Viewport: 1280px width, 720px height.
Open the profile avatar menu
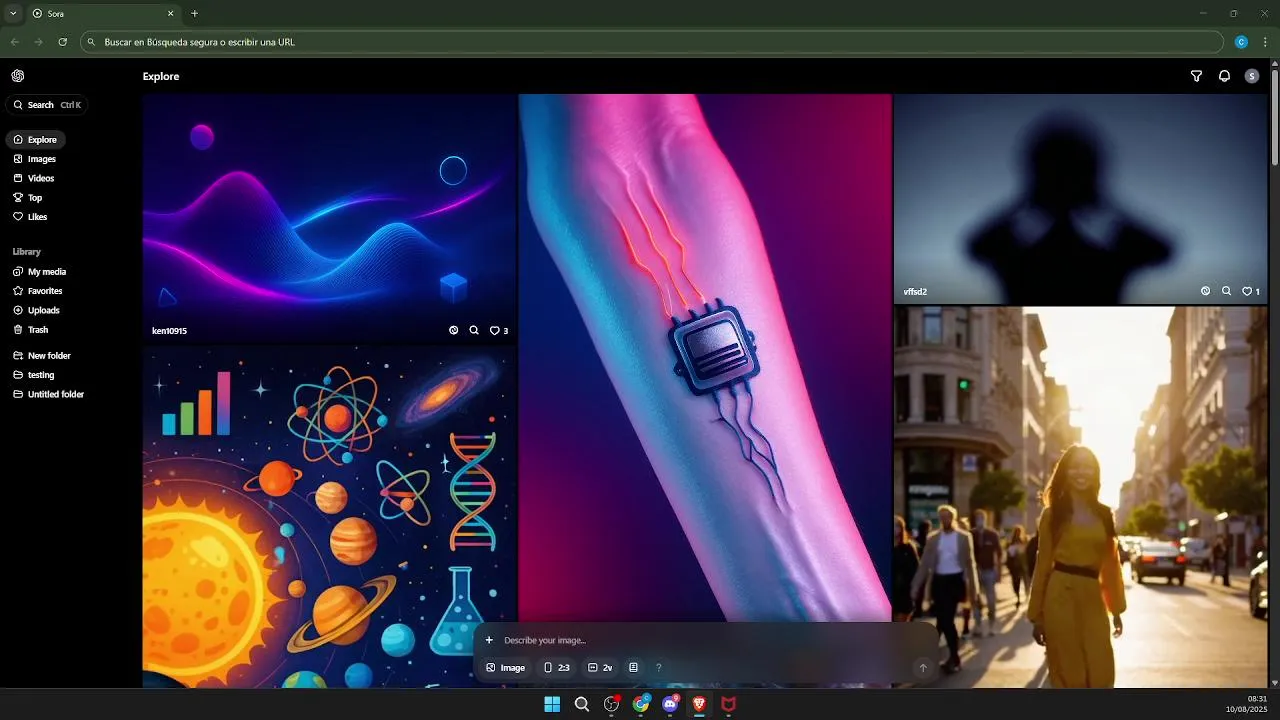1252,76
